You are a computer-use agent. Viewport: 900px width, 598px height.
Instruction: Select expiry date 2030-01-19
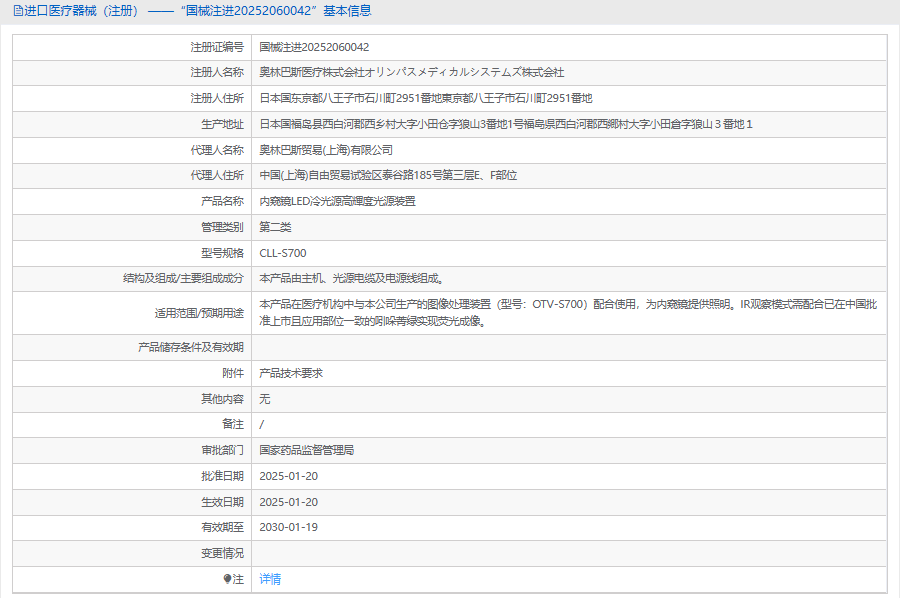tap(288, 527)
